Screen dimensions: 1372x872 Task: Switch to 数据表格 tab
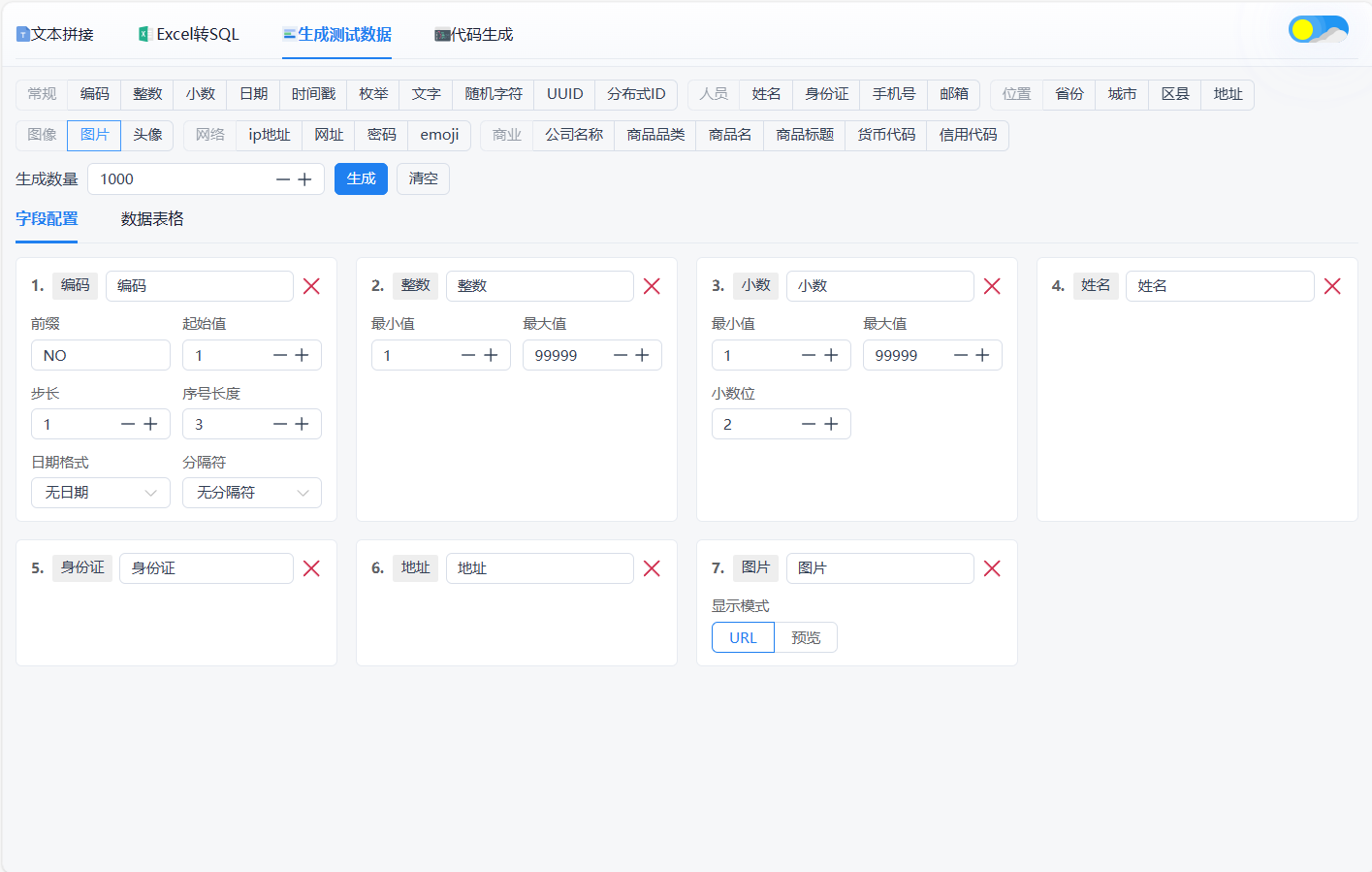click(x=152, y=219)
